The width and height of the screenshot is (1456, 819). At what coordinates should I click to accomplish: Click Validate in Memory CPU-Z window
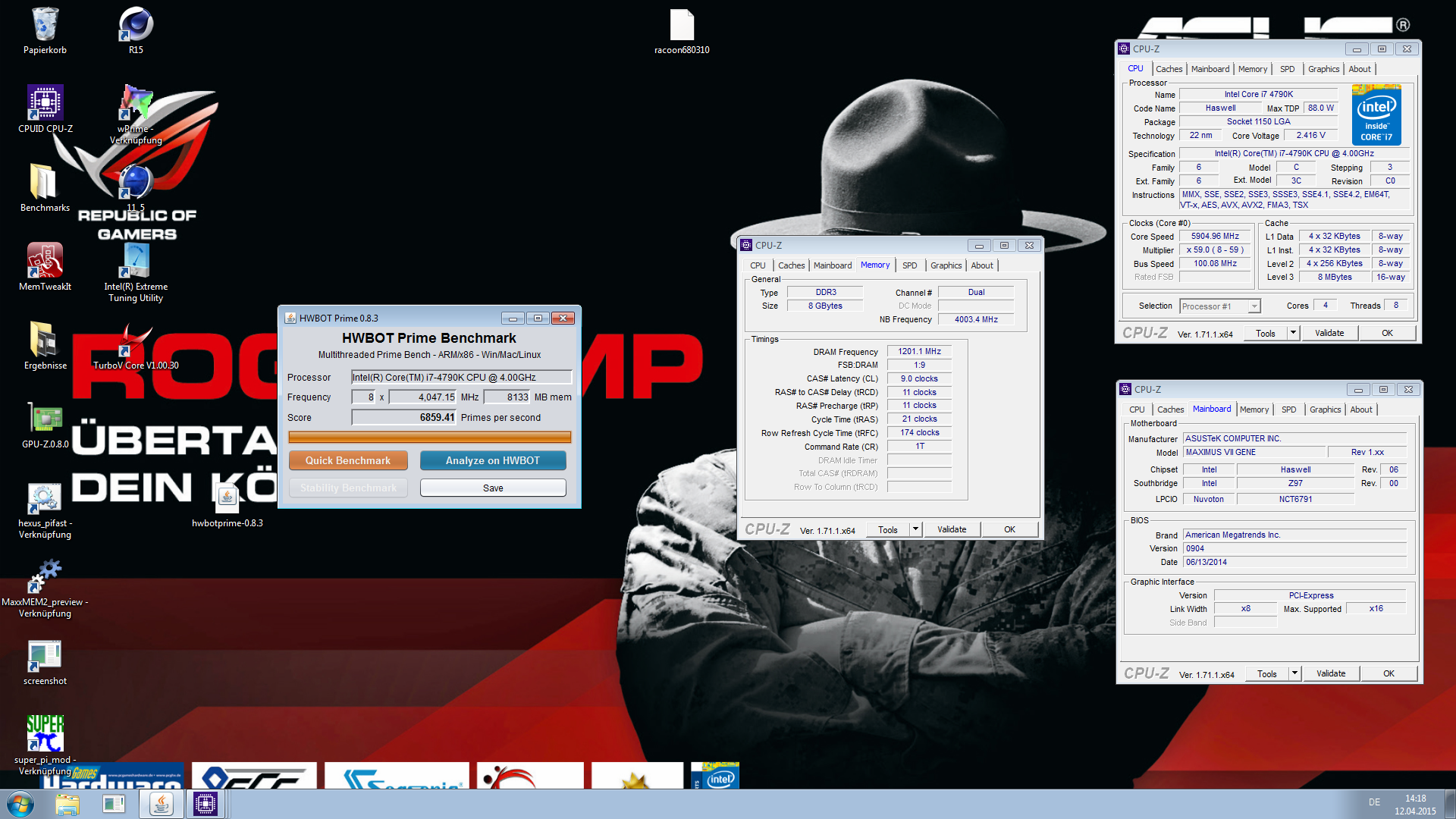(x=952, y=529)
